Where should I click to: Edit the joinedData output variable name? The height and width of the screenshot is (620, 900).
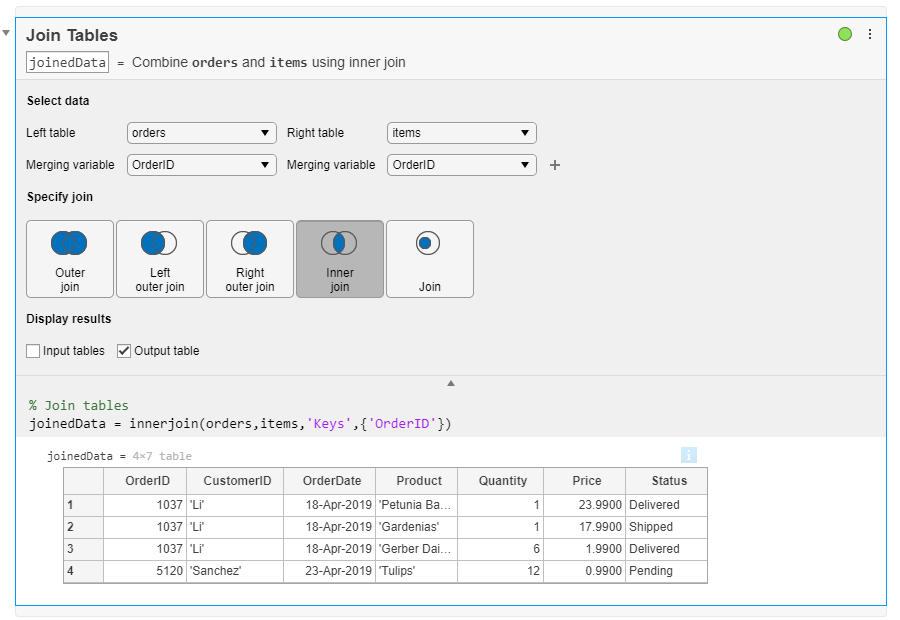point(67,62)
